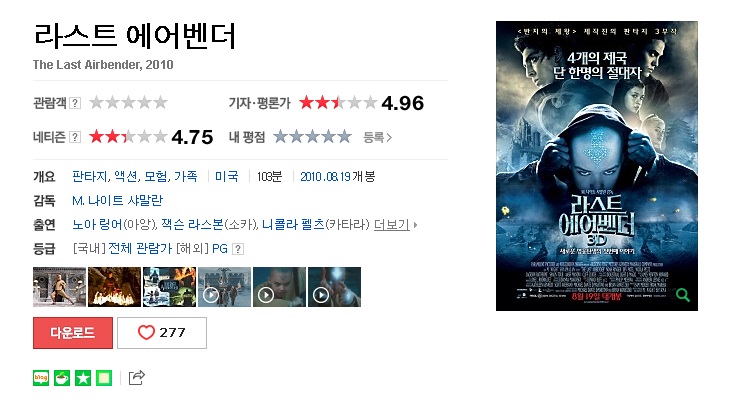Rate the movie with 내 평점 stars
This screenshot has width=732, height=410.
click(x=312, y=137)
